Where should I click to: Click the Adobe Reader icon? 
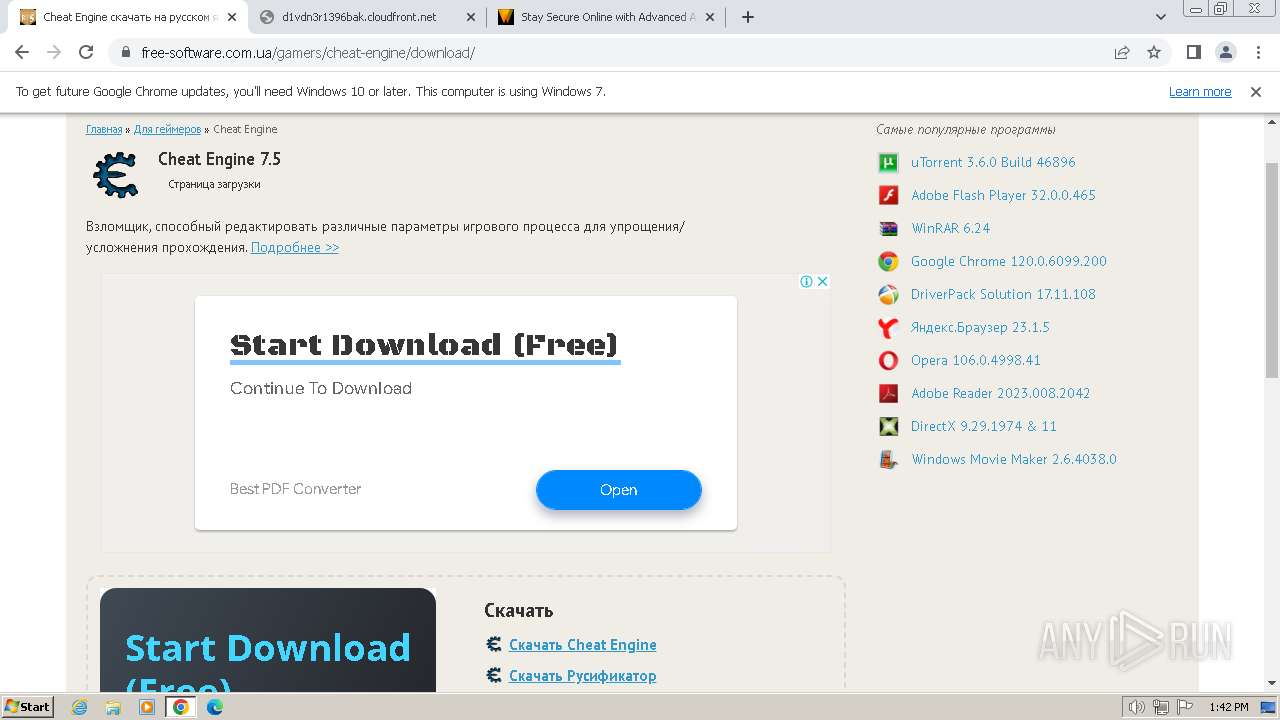coord(888,393)
